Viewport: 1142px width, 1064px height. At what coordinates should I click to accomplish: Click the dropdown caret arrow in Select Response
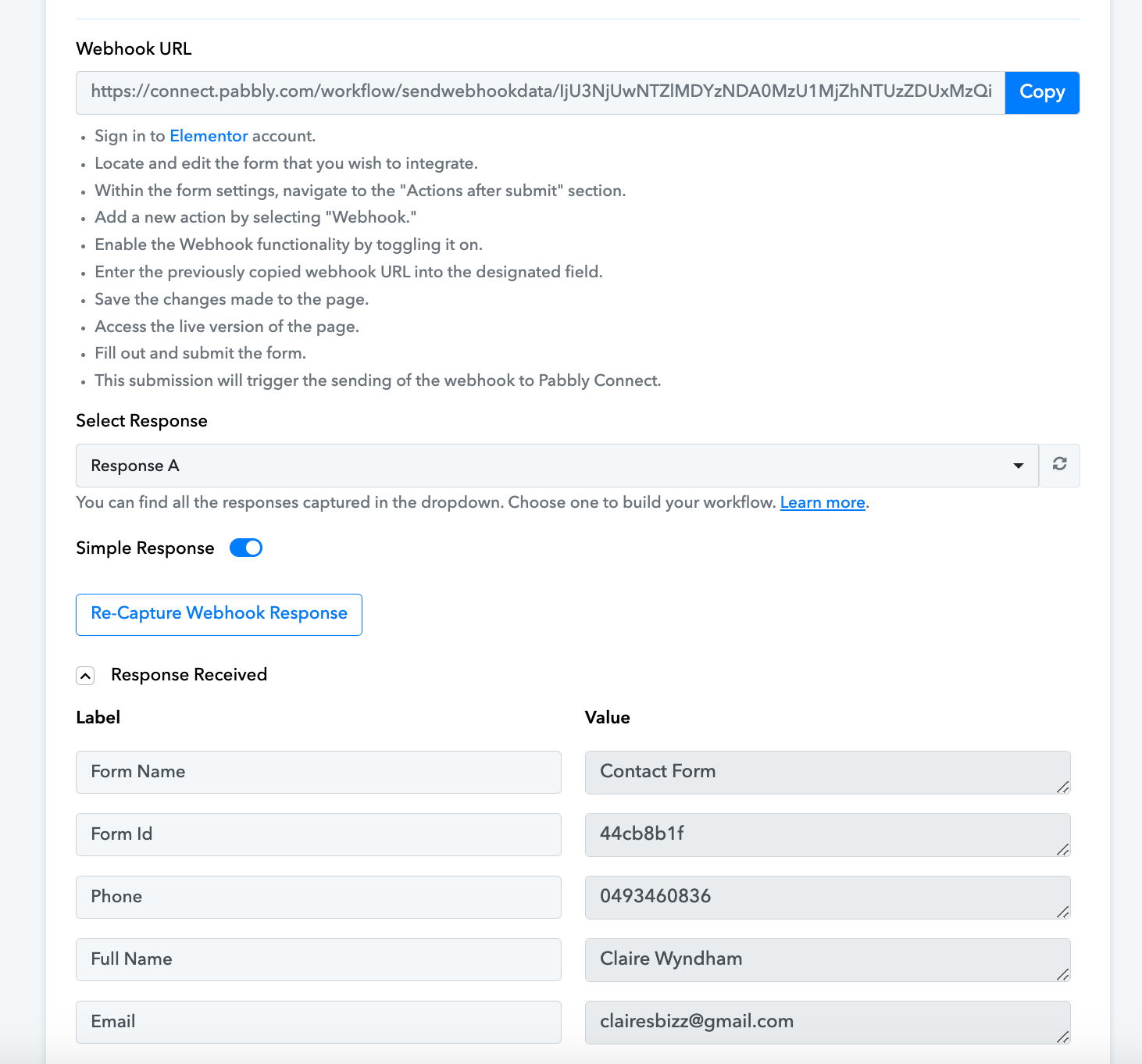(1018, 466)
